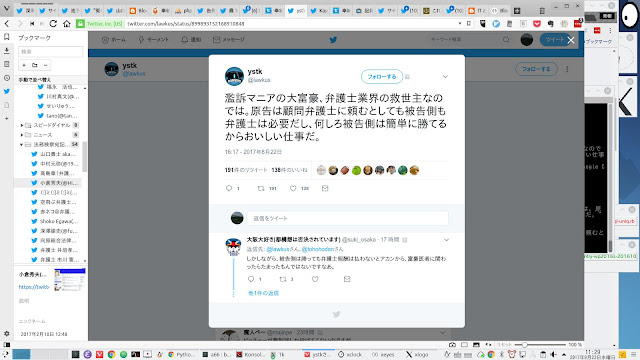Capture page with status bar camera icon
The width and height of the screenshot is (640, 360).
452,344
